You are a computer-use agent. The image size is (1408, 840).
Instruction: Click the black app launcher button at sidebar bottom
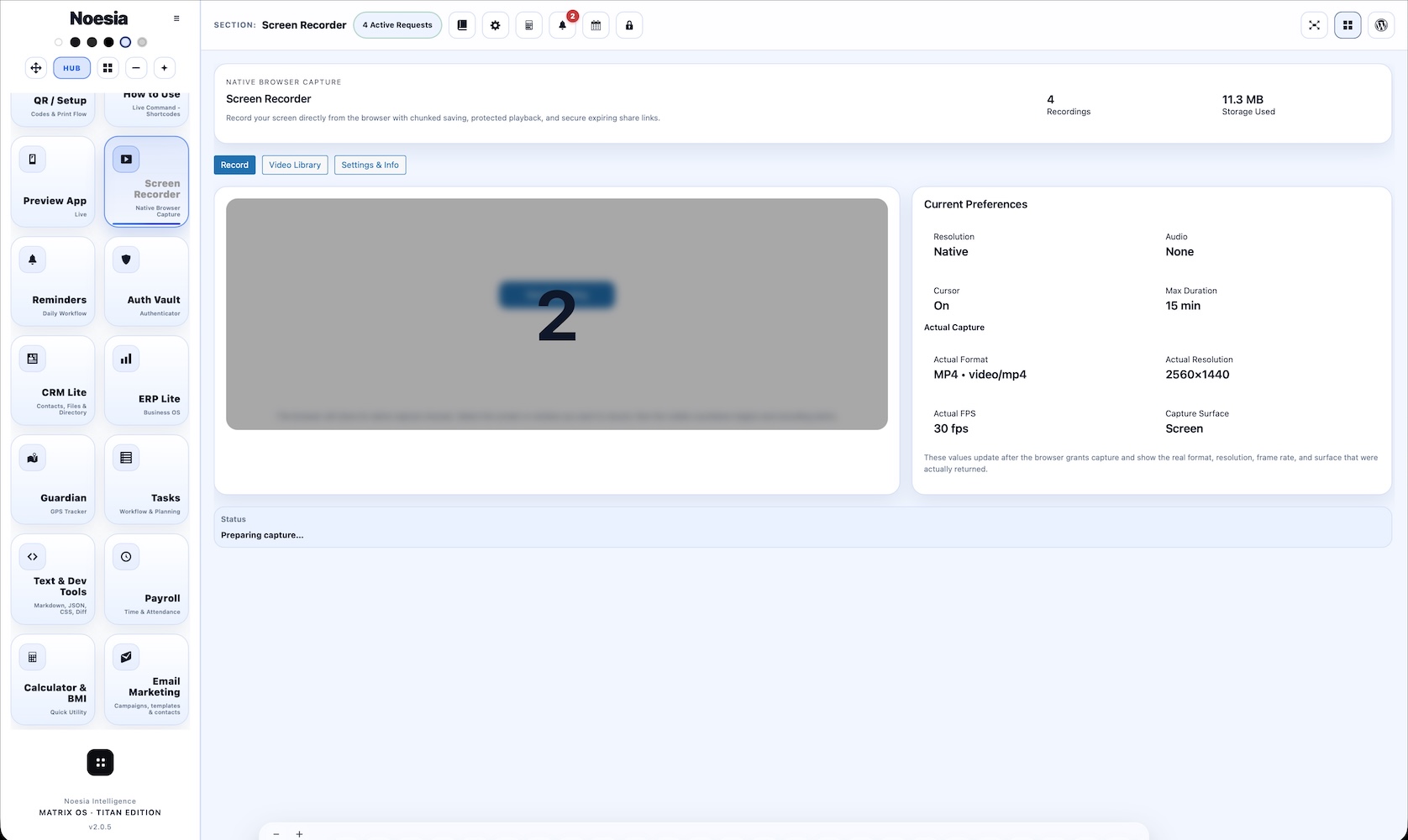100,763
